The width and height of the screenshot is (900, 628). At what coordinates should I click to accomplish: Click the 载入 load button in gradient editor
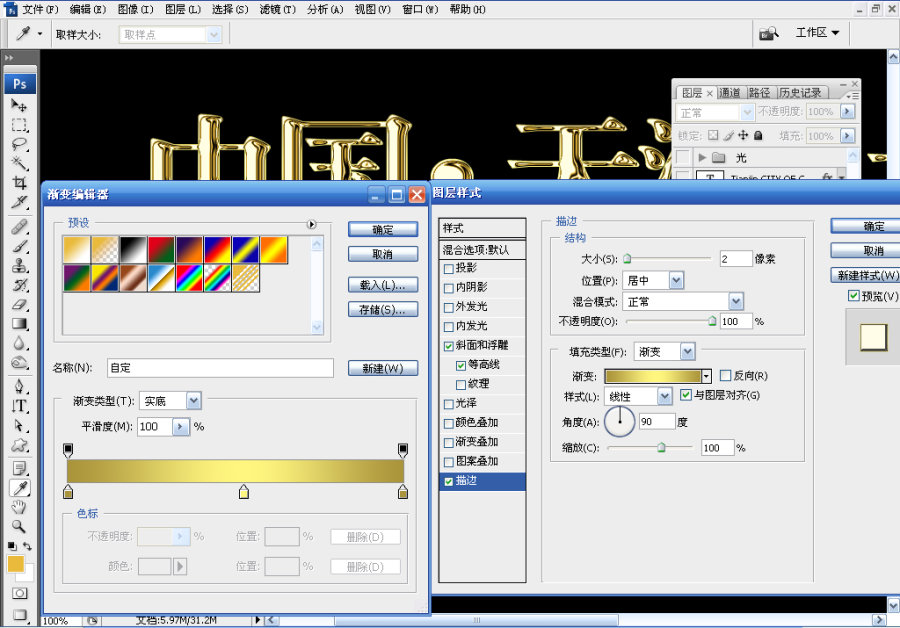[x=382, y=285]
